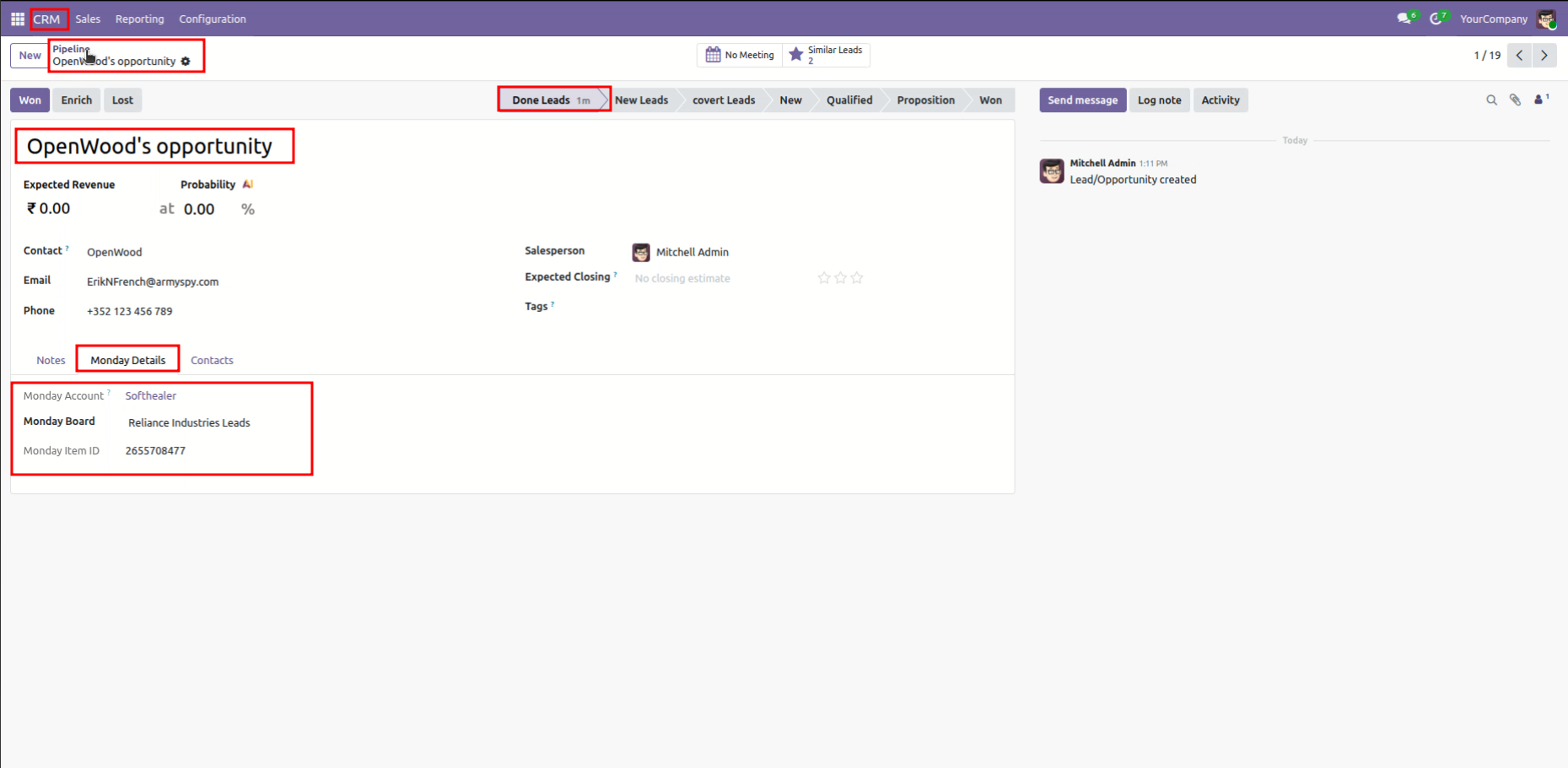Open the Sales menu
Image resolution: width=1568 pixels, height=768 pixels.
point(88,19)
